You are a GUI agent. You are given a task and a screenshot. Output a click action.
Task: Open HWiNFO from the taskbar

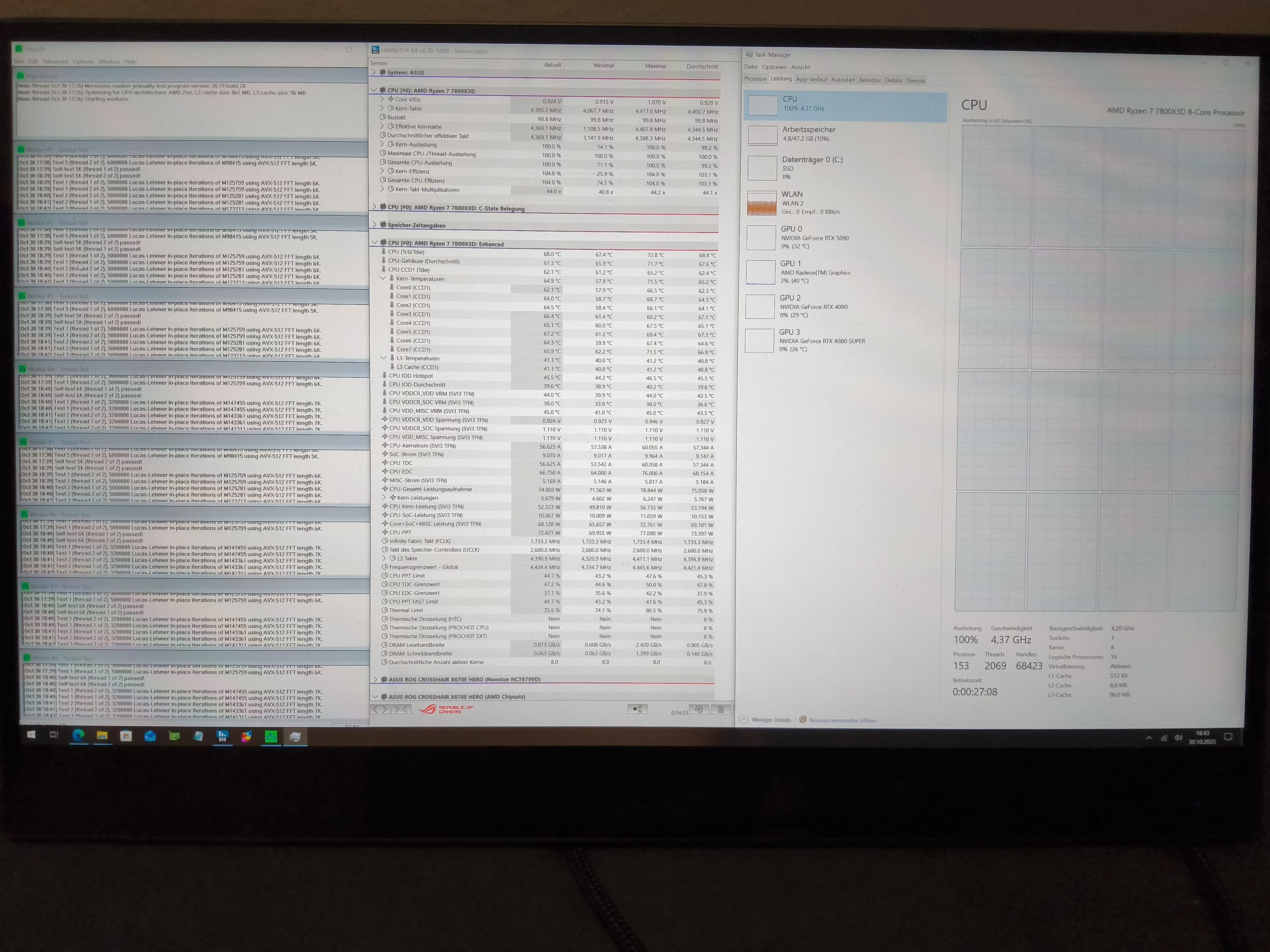click(222, 736)
